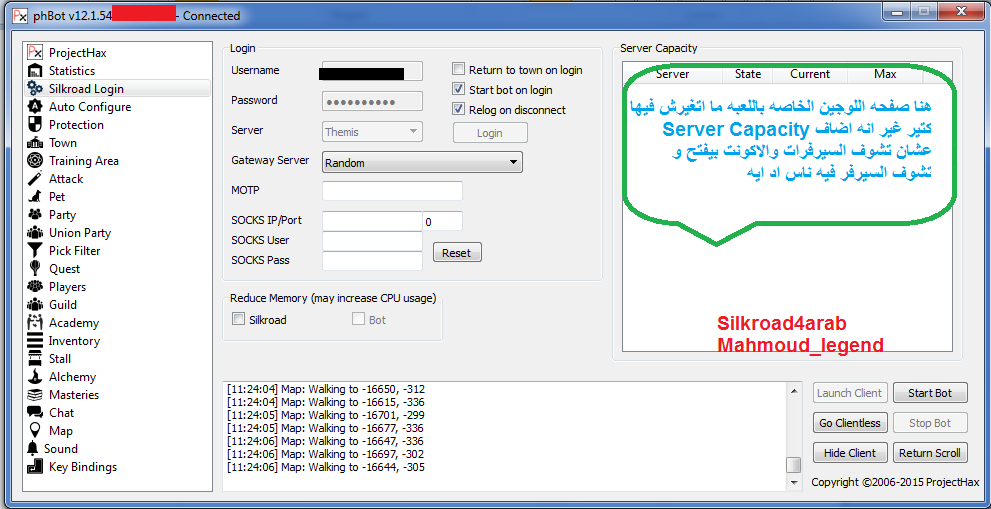This screenshot has width=991, height=509.
Task: Click the Login button
Action: [x=490, y=133]
